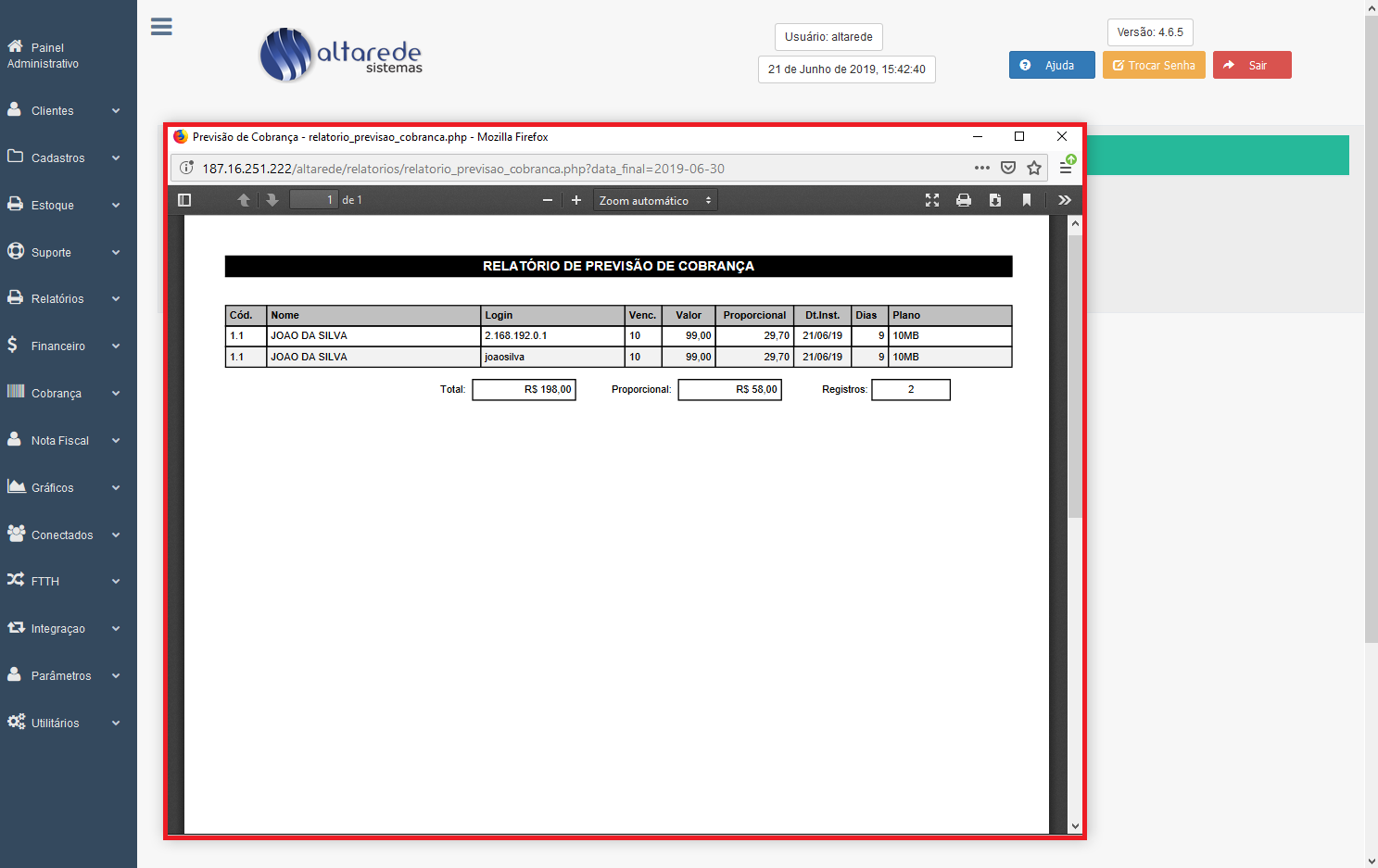Bookmark this page with star icon
The image size is (1378, 868).
(1034, 168)
